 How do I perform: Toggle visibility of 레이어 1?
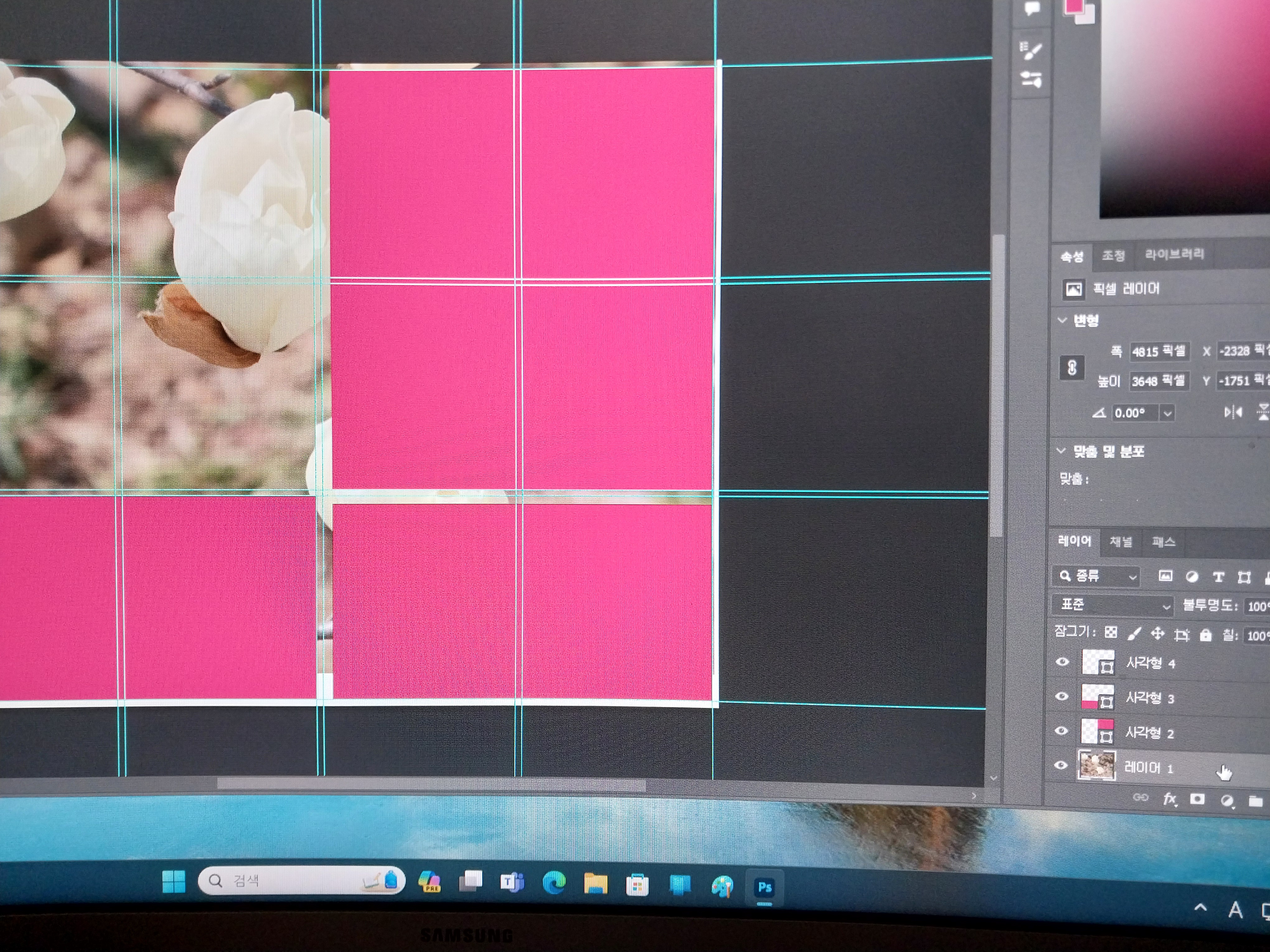click(x=1061, y=765)
